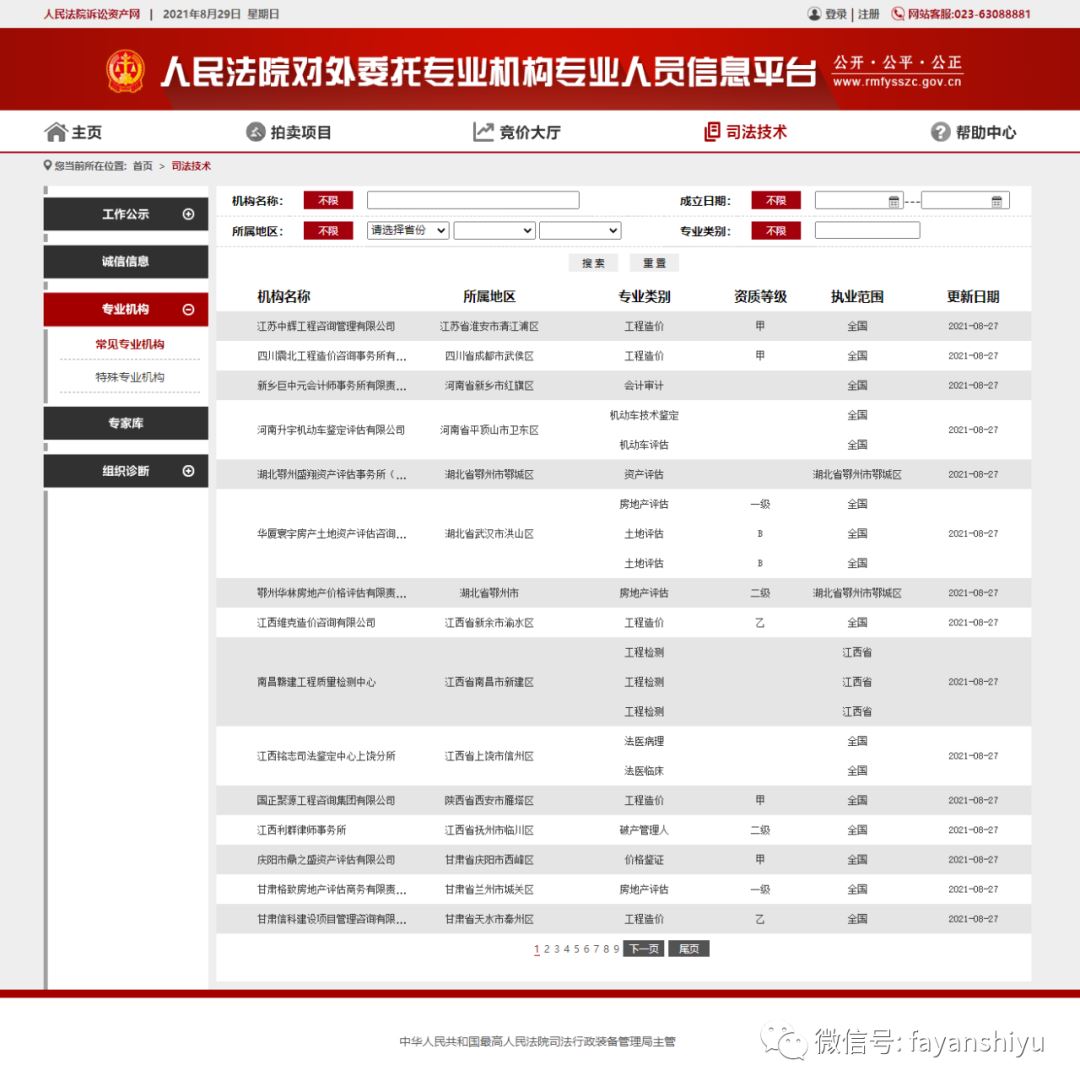Click the document icon beside 司法技术
This screenshot has height=1092, width=1080.
(712, 132)
